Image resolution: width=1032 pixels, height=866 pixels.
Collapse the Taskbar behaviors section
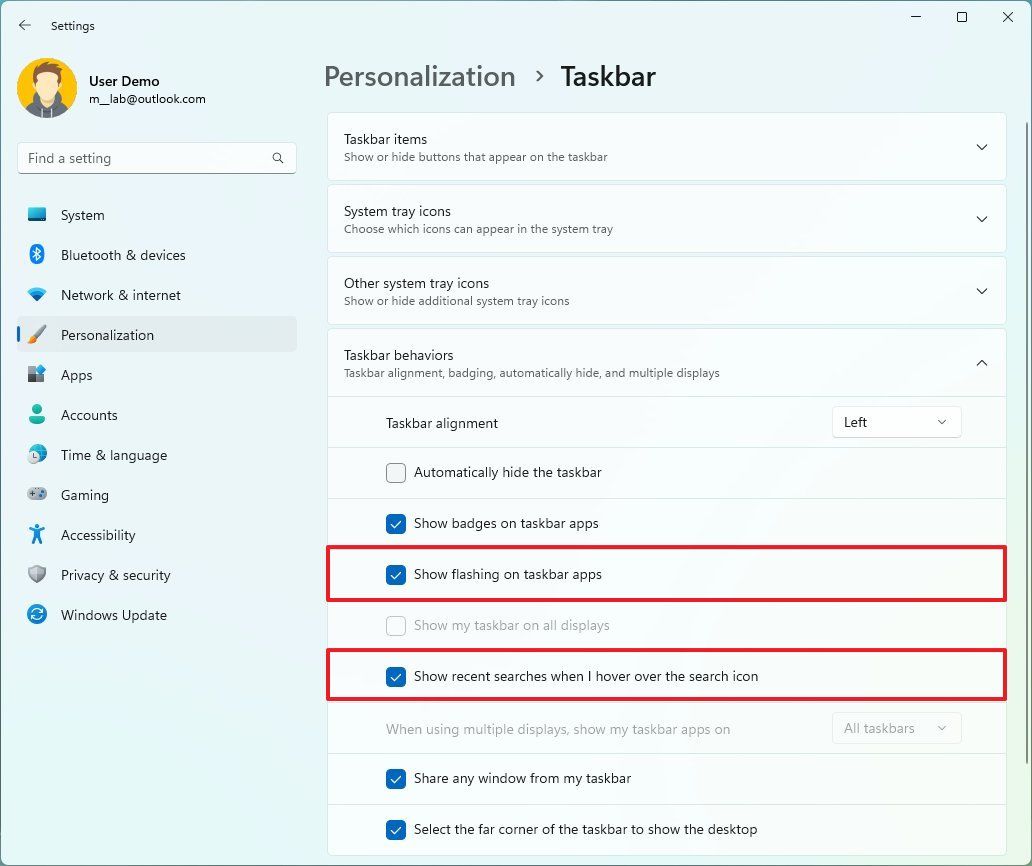981,363
